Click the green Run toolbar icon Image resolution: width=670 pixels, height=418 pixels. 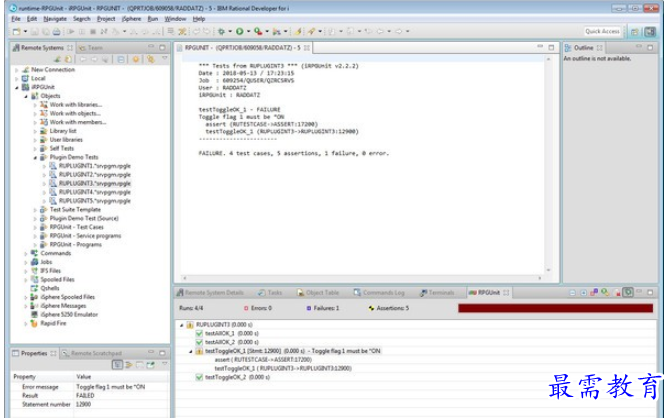(x=240, y=31)
